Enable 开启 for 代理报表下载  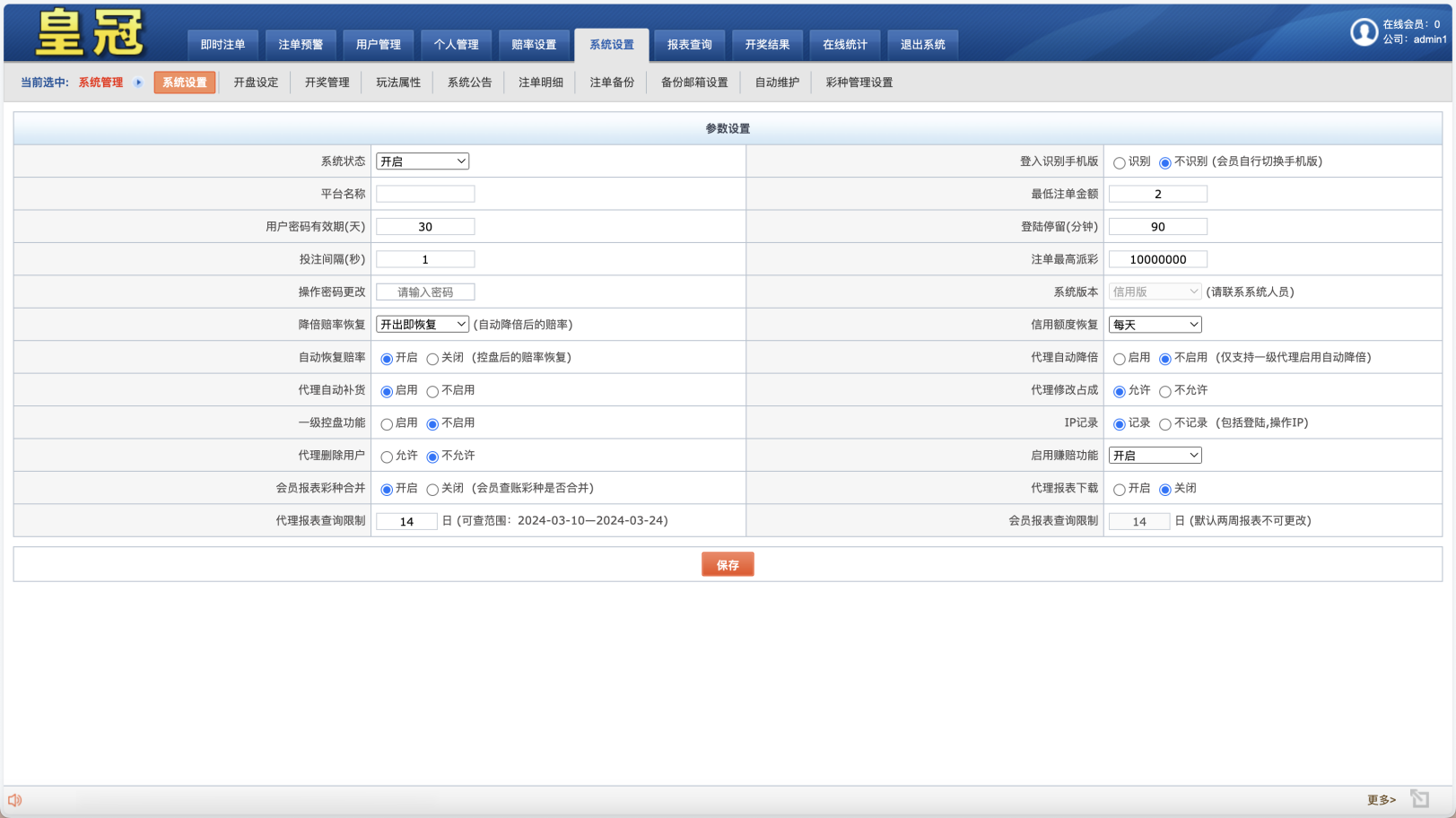coord(1119,488)
